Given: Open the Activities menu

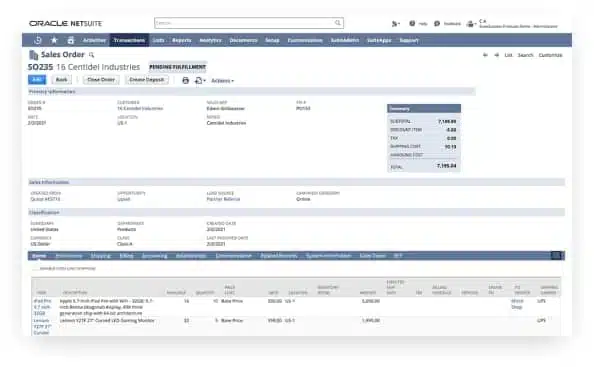Looking at the screenshot, I should pyautogui.click(x=94, y=40).
